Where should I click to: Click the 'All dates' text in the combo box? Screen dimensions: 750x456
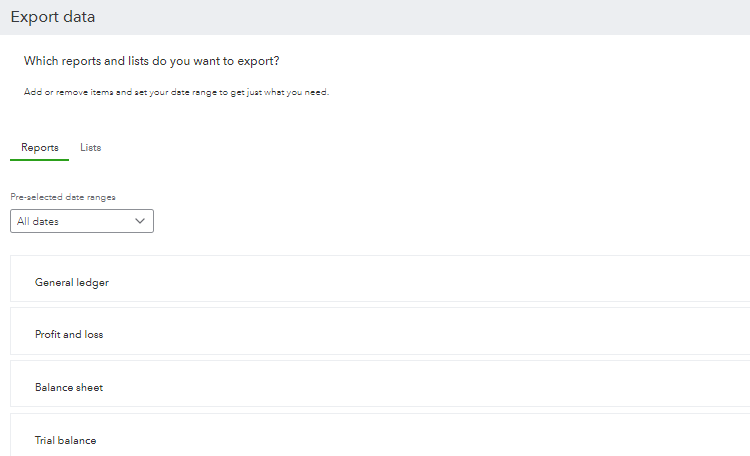point(38,222)
